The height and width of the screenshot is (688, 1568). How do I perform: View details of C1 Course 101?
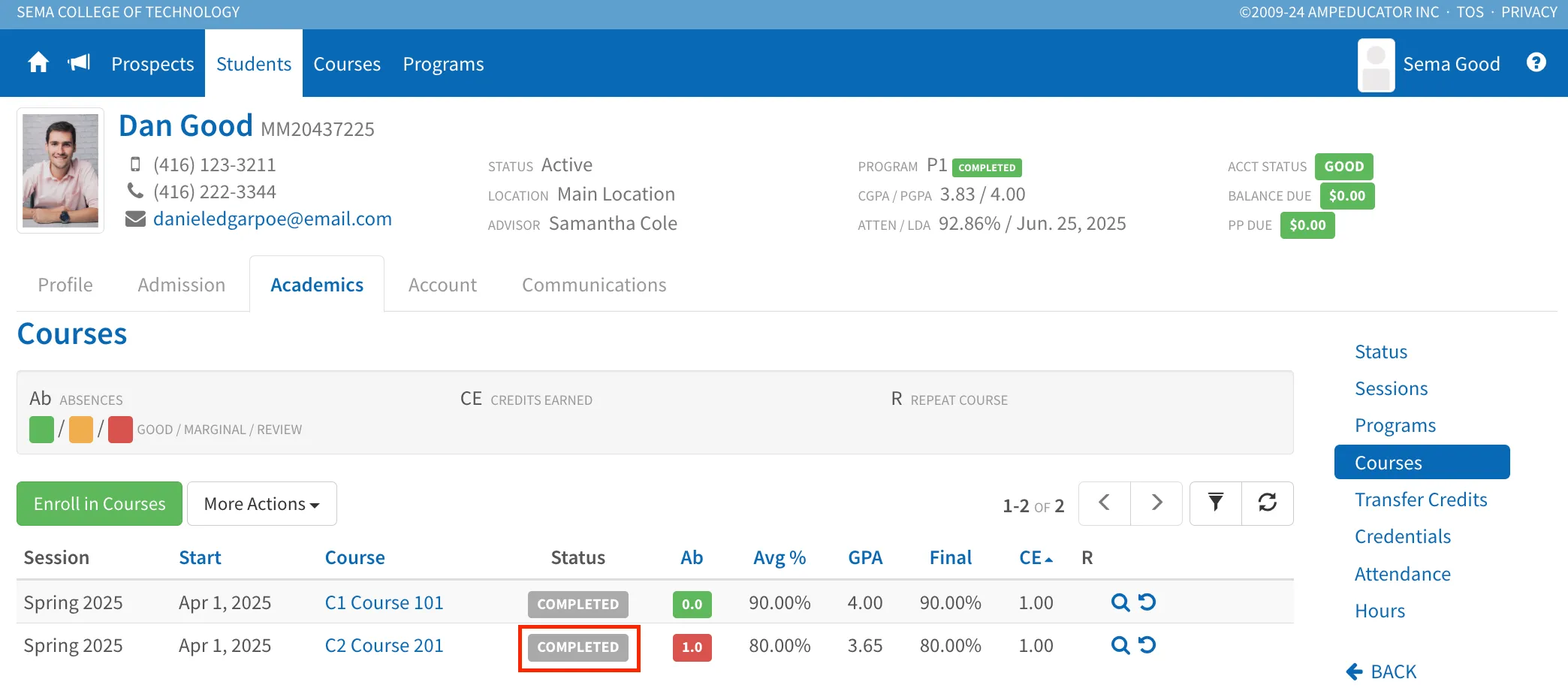1120,602
